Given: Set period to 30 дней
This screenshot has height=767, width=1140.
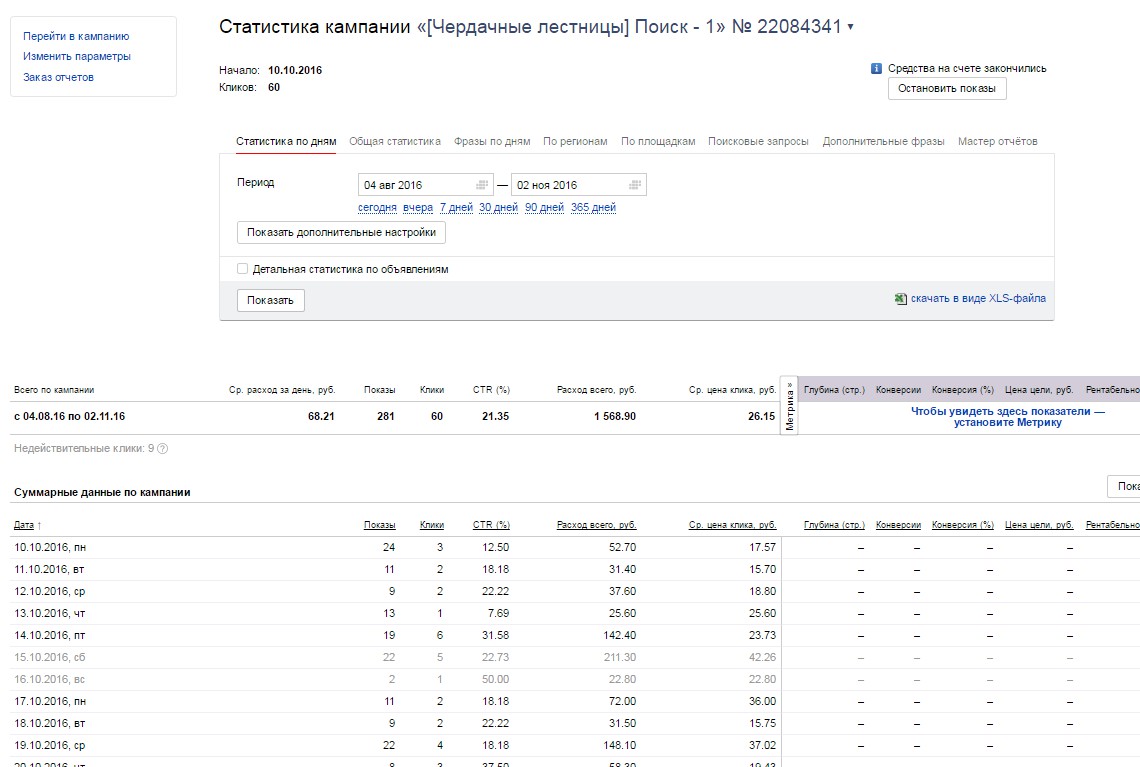Looking at the screenshot, I should [x=498, y=207].
